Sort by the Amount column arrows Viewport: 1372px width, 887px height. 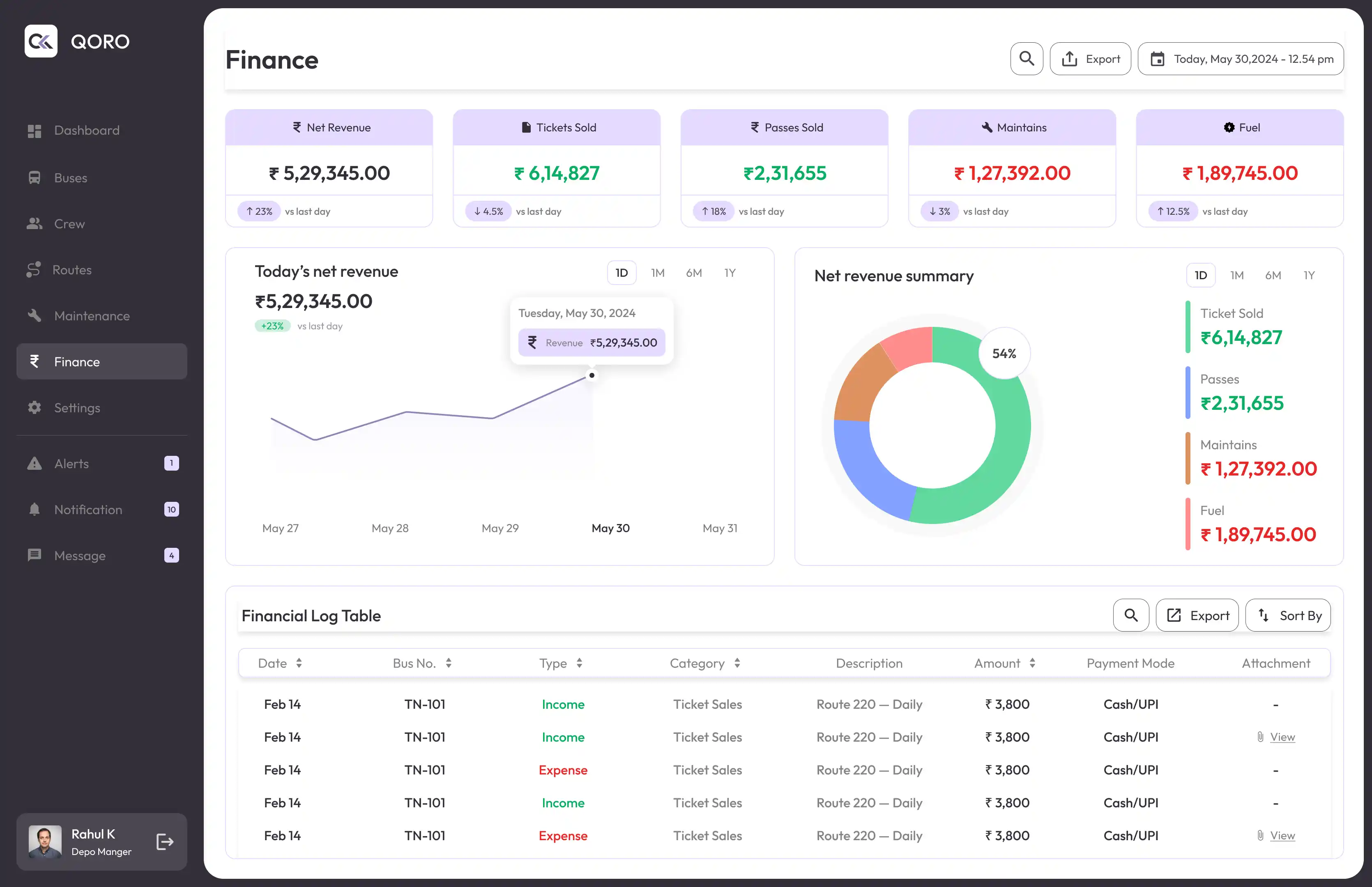pyautogui.click(x=1033, y=663)
